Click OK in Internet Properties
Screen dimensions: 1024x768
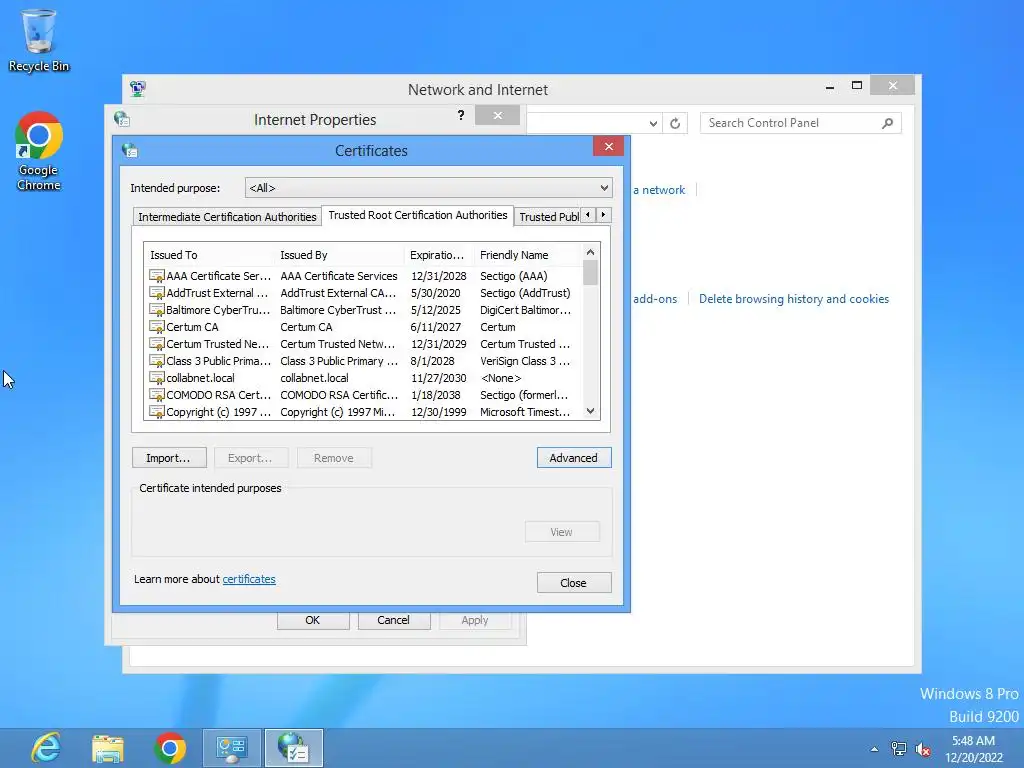pyautogui.click(x=313, y=620)
